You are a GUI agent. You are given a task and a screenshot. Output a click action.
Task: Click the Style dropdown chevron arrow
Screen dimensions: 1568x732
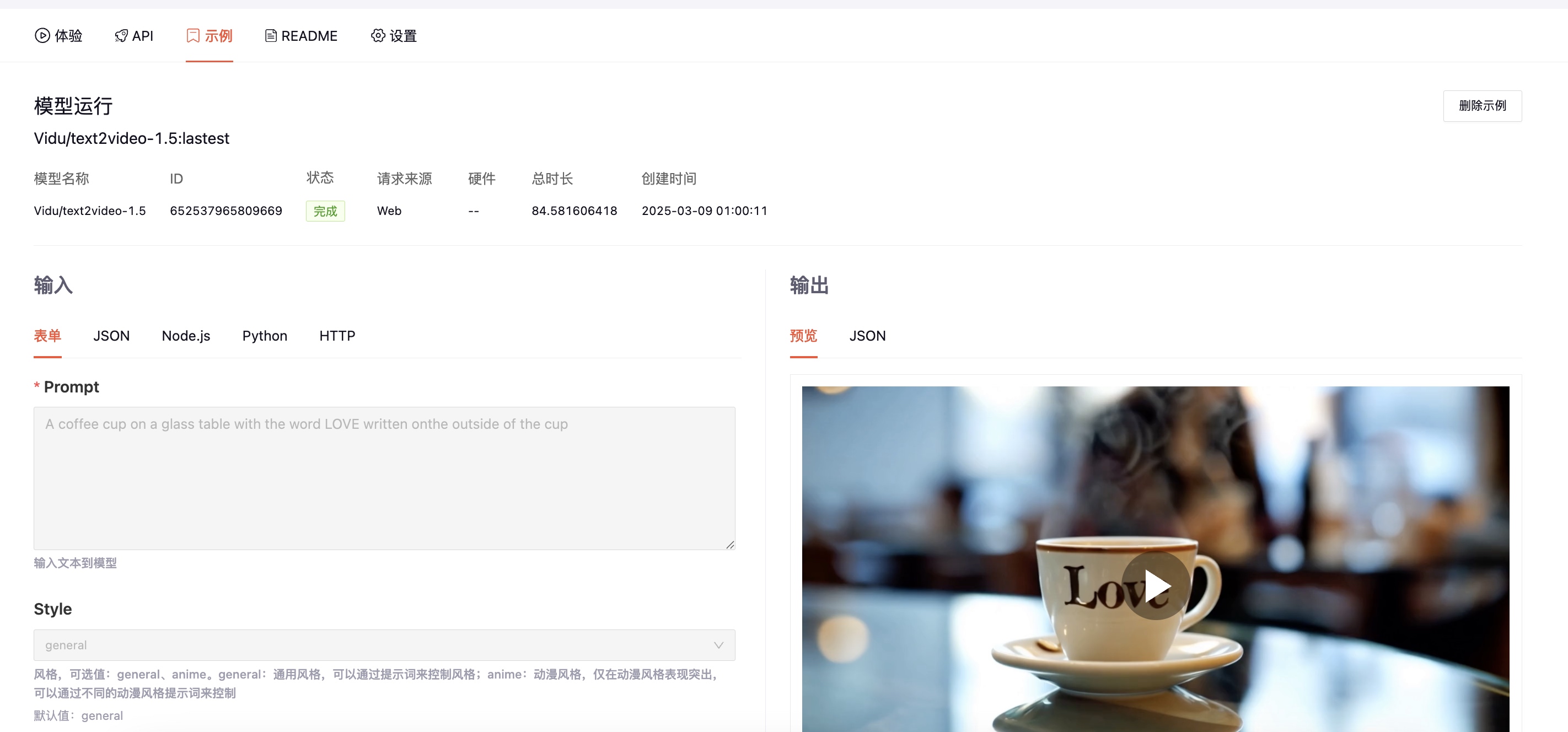718,645
